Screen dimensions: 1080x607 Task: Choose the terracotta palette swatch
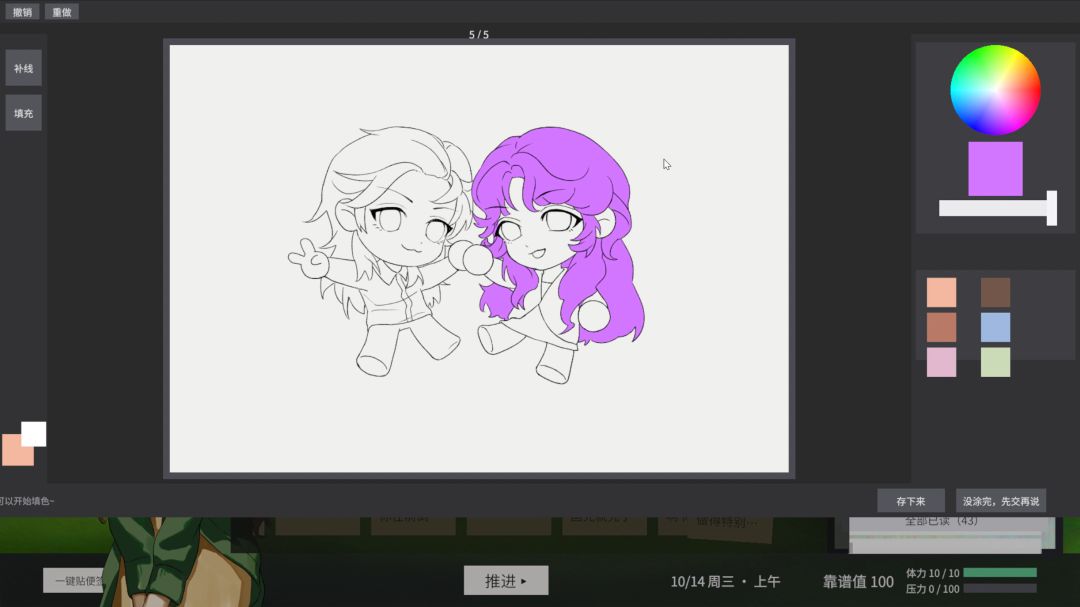(x=941, y=327)
